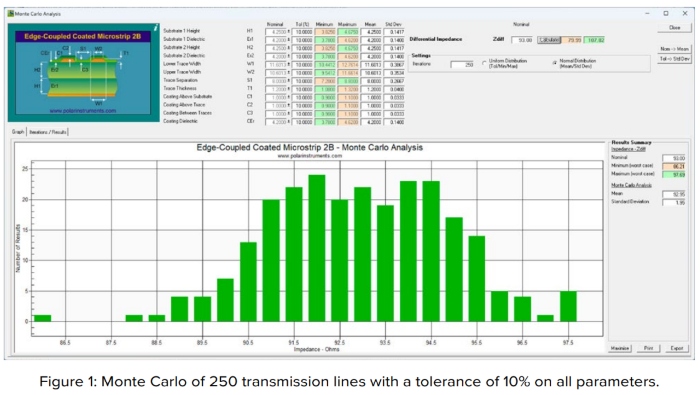Click the Zdiff nominal impedance field
The width and height of the screenshot is (700, 395).
[x=522, y=40]
